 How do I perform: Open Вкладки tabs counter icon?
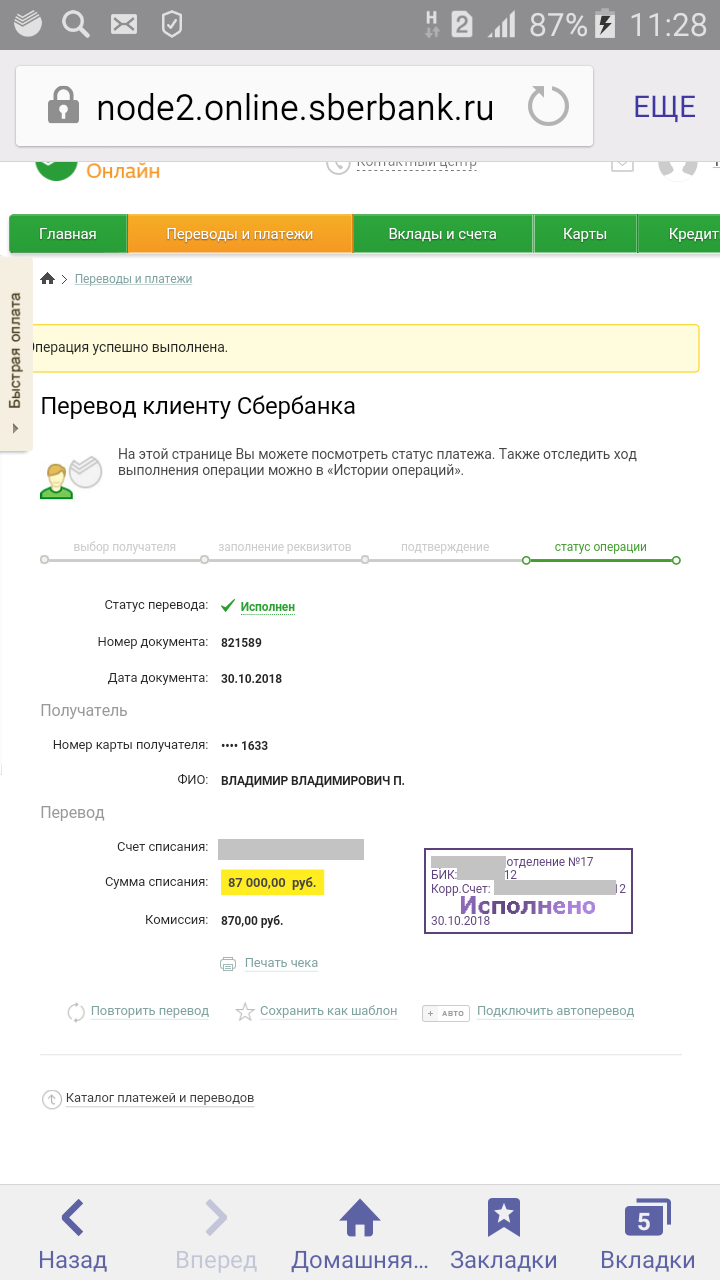point(647,1218)
